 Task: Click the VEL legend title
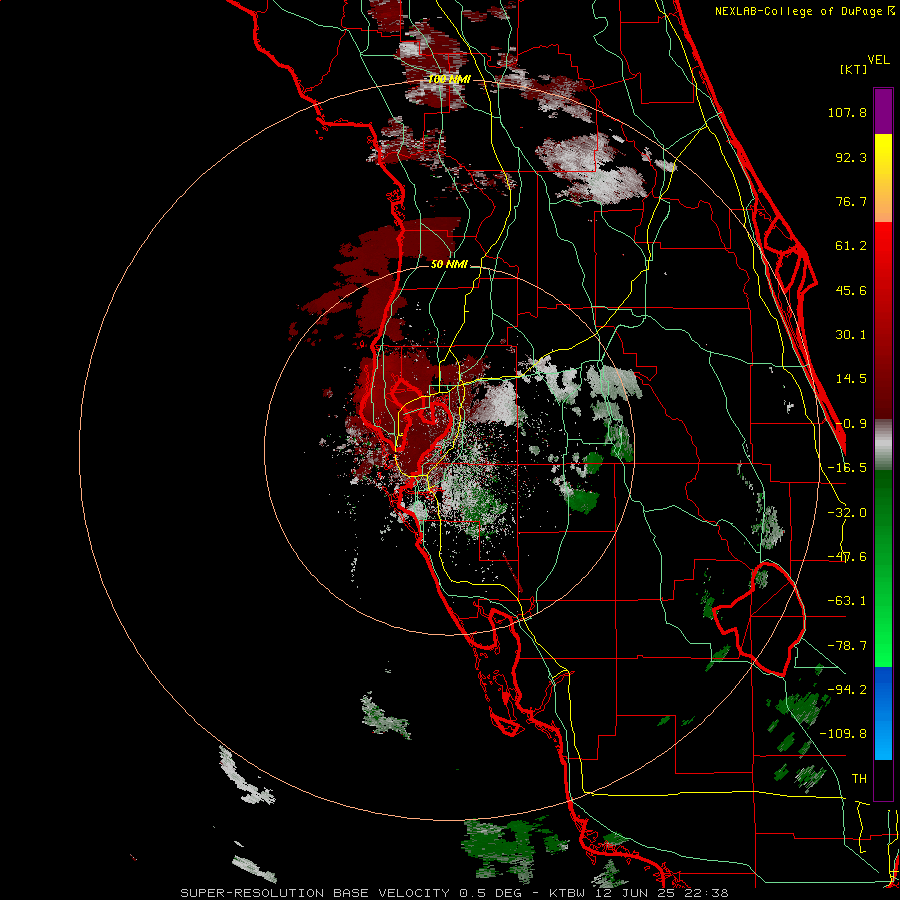(x=879, y=60)
